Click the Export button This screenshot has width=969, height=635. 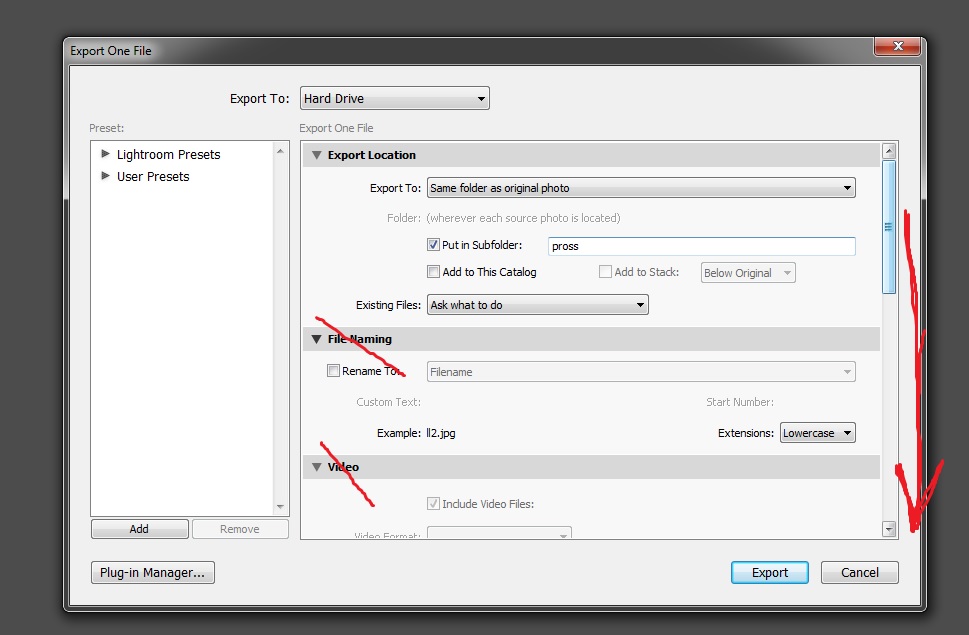click(x=769, y=573)
